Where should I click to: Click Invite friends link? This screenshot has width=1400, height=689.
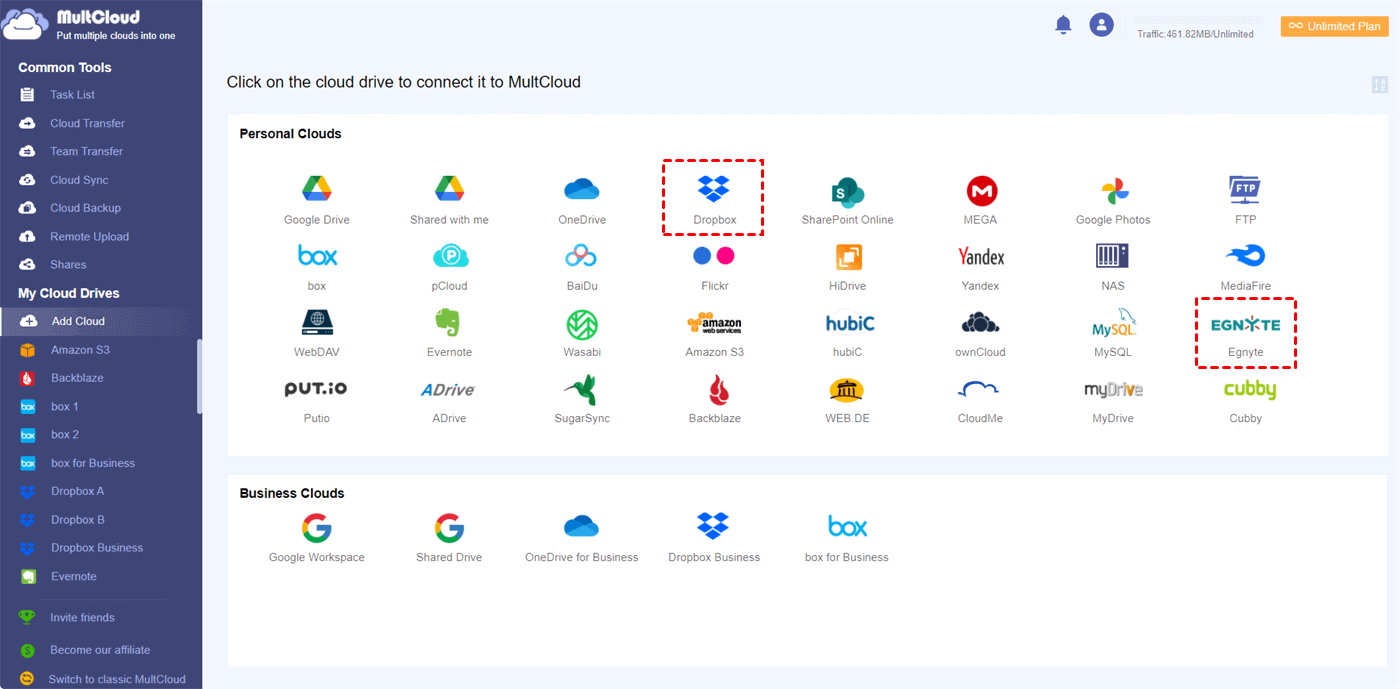[x=82, y=618]
